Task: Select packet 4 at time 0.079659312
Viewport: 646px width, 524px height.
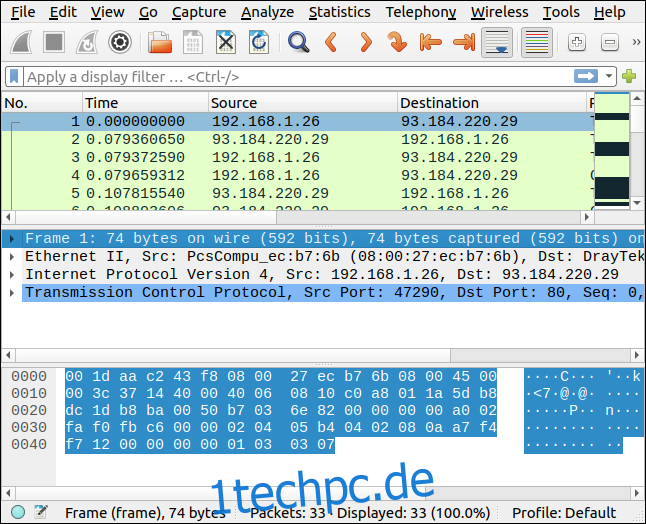Action: (x=297, y=175)
